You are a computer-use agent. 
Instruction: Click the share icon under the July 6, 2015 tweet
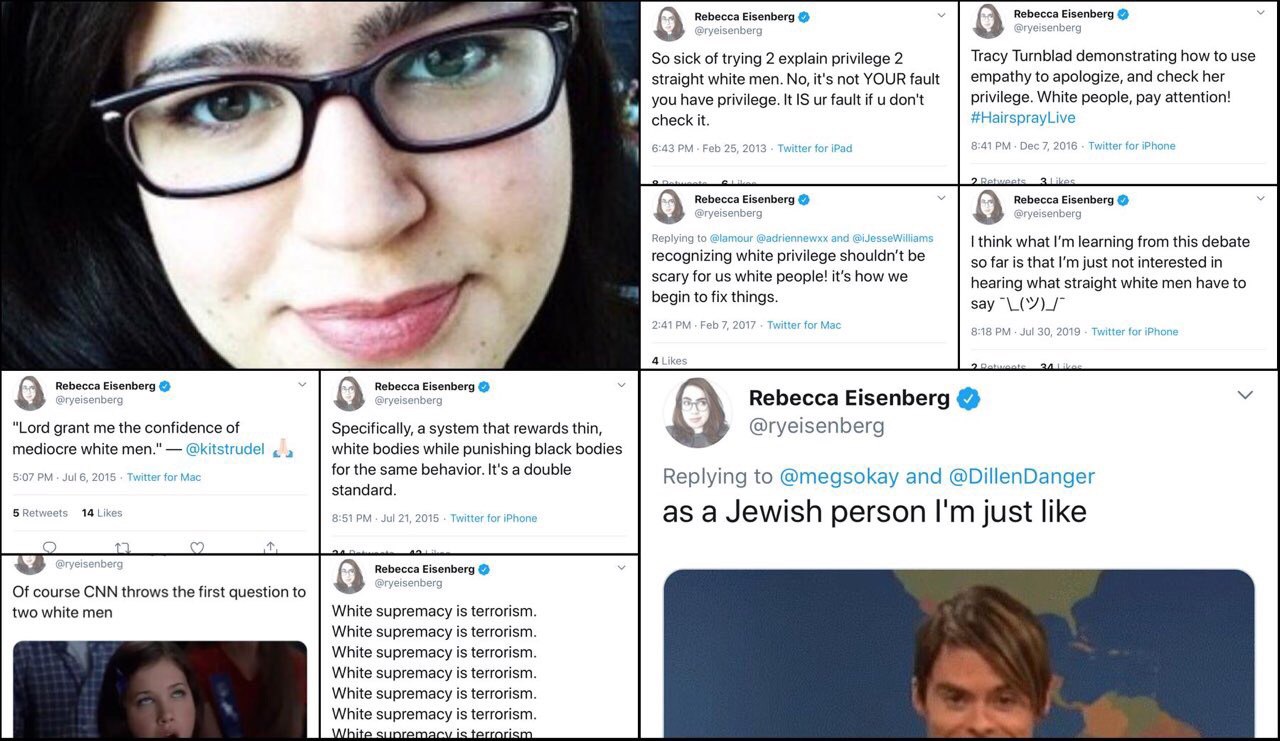coord(270,547)
